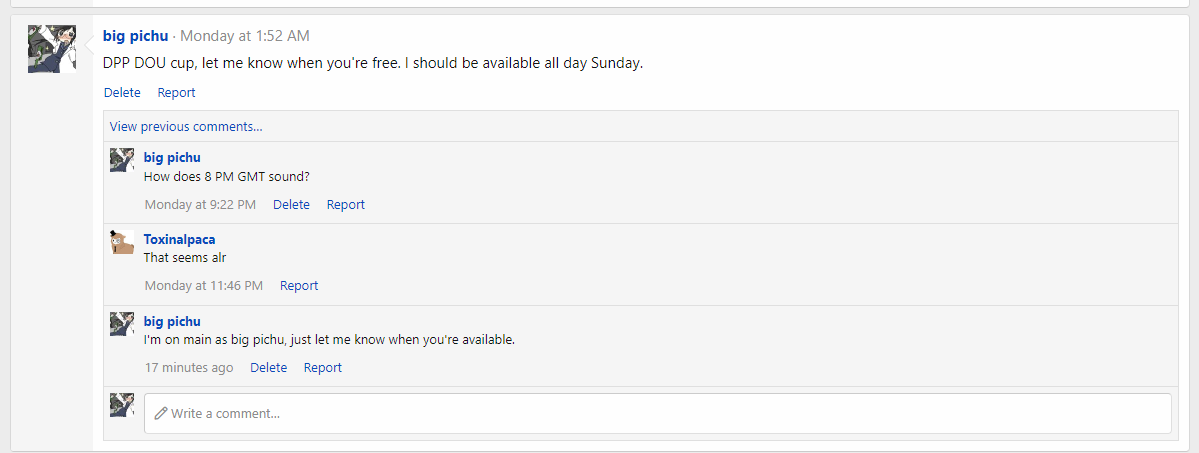Click avatar beside the 8 PM GMT comment

[x=122, y=160]
